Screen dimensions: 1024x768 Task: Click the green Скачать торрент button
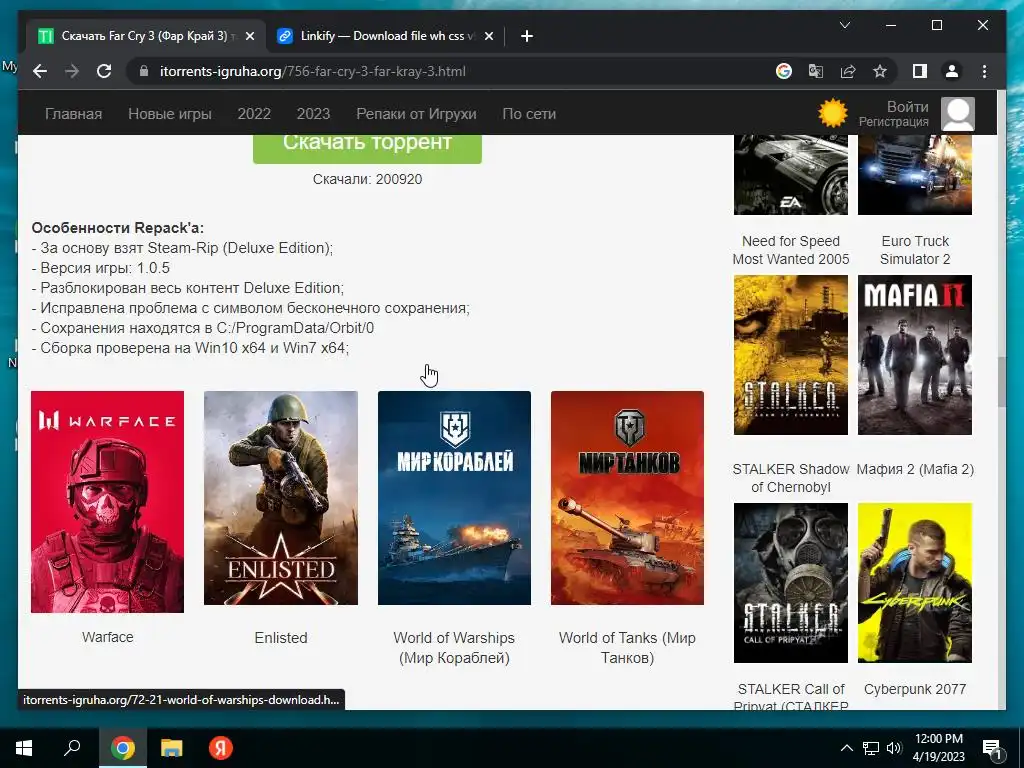coord(367,148)
